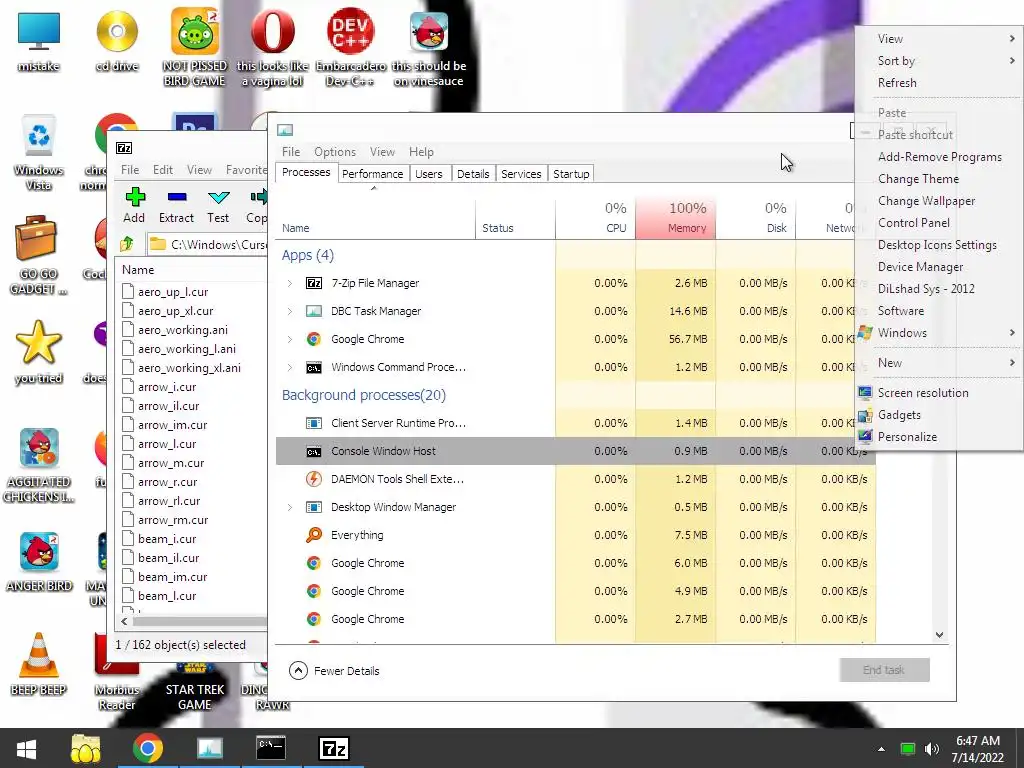Click the volume speaker tray icon
This screenshot has width=1024, height=768.
pos(932,749)
